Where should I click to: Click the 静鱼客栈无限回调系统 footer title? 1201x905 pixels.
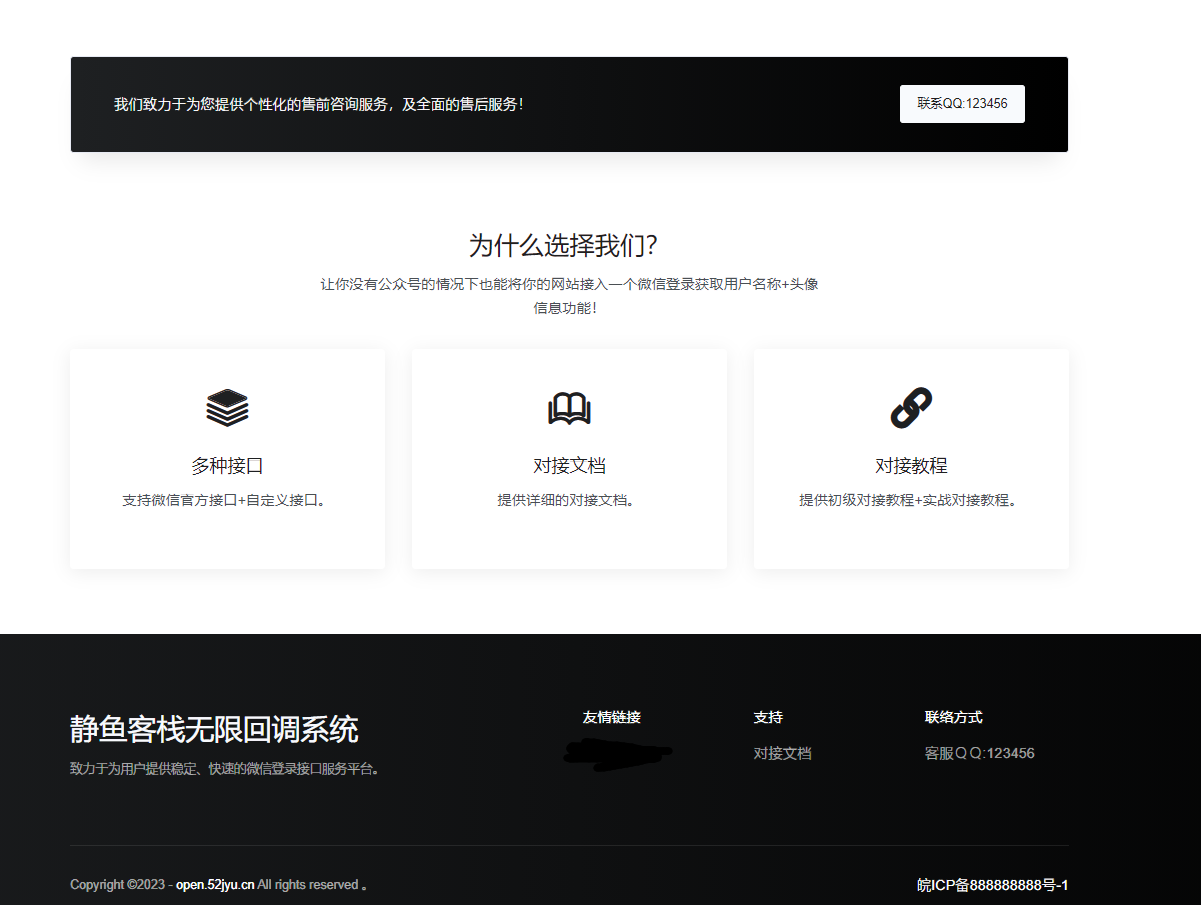(214, 730)
